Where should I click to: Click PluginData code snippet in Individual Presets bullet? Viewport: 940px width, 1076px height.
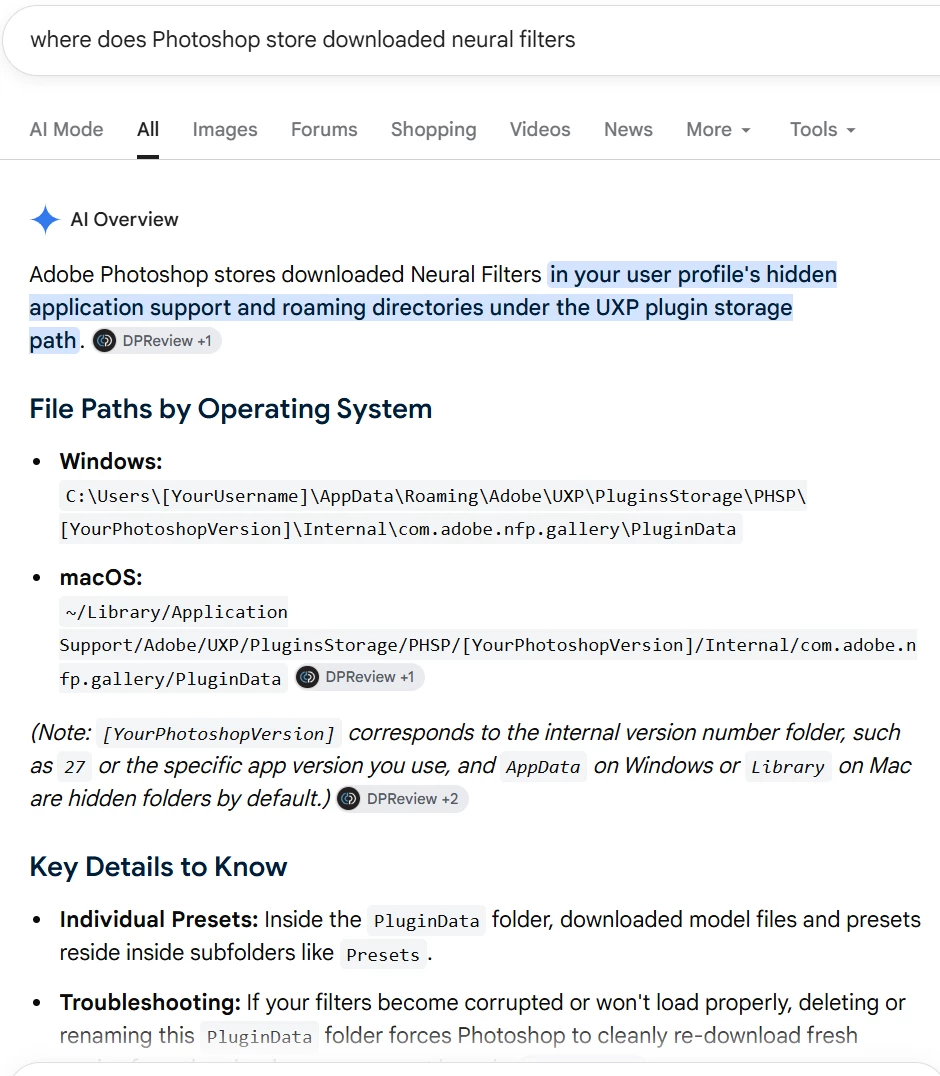(427, 922)
